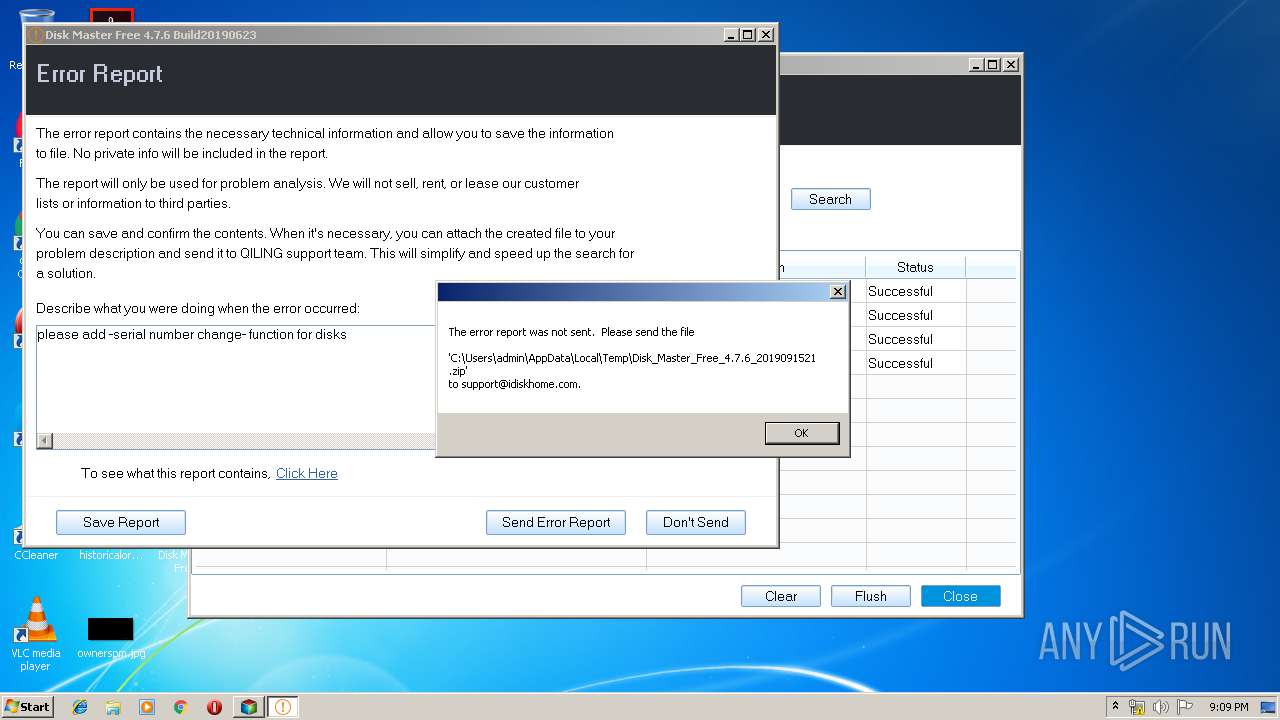The width and height of the screenshot is (1280, 720).
Task: Click the Close button in the background window
Action: click(960, 596)
